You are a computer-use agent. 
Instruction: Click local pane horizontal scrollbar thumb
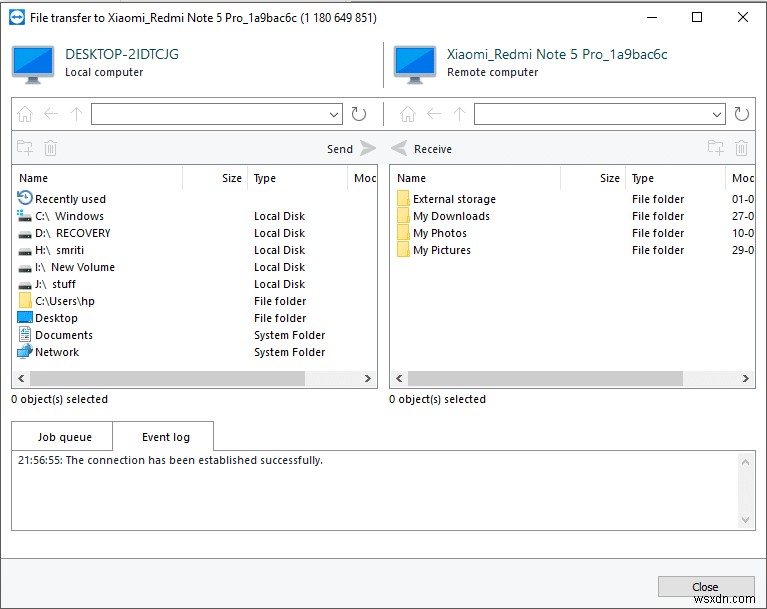pyautogui.click(x=167, y=379)
